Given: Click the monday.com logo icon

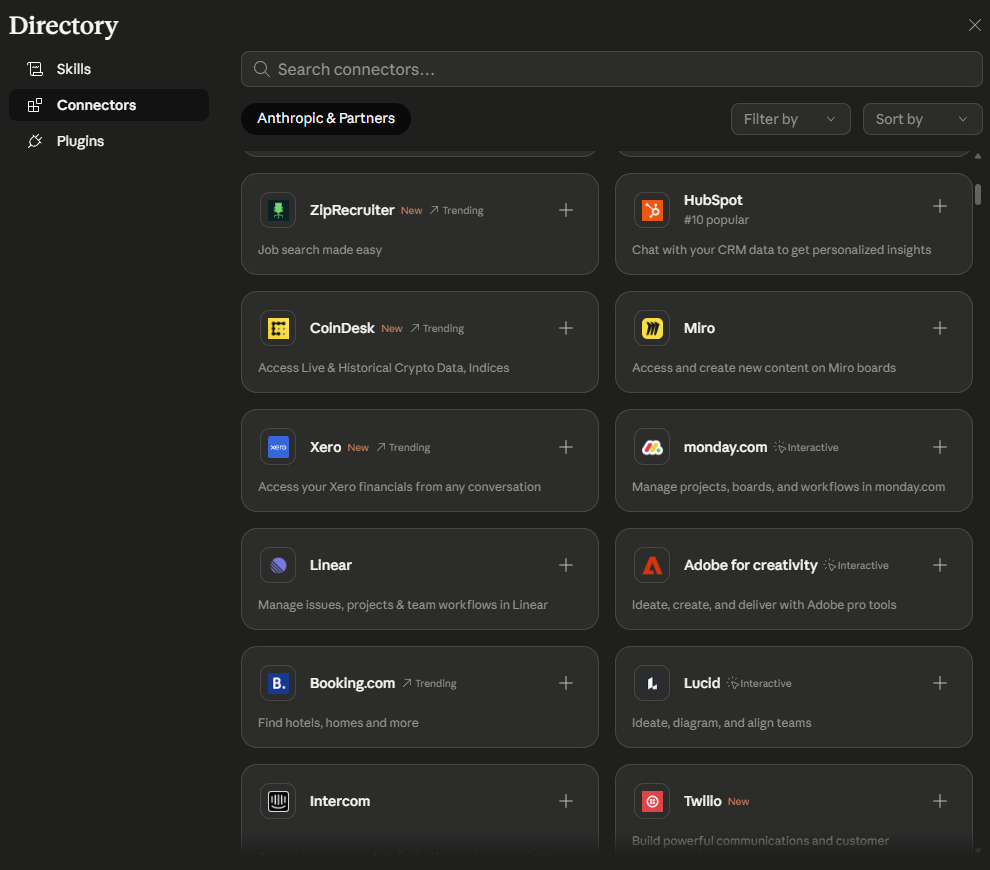Looking at the screenshot, I should [x=652, y=447].
